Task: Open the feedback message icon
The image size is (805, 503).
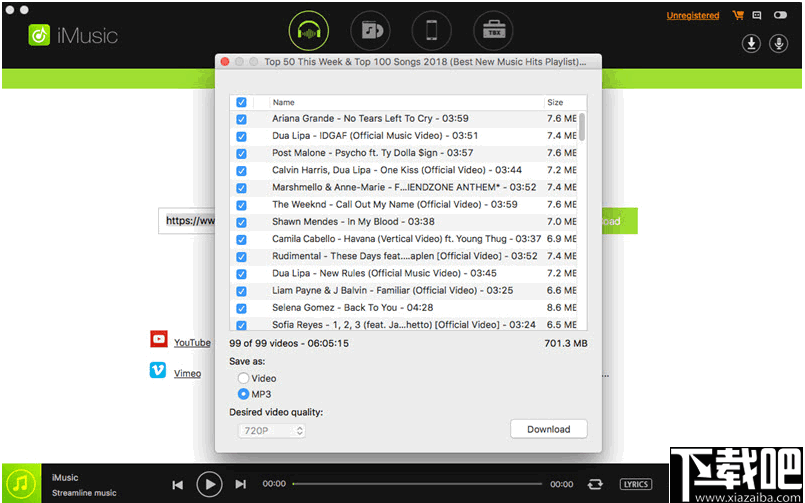Action: [757, 15]
